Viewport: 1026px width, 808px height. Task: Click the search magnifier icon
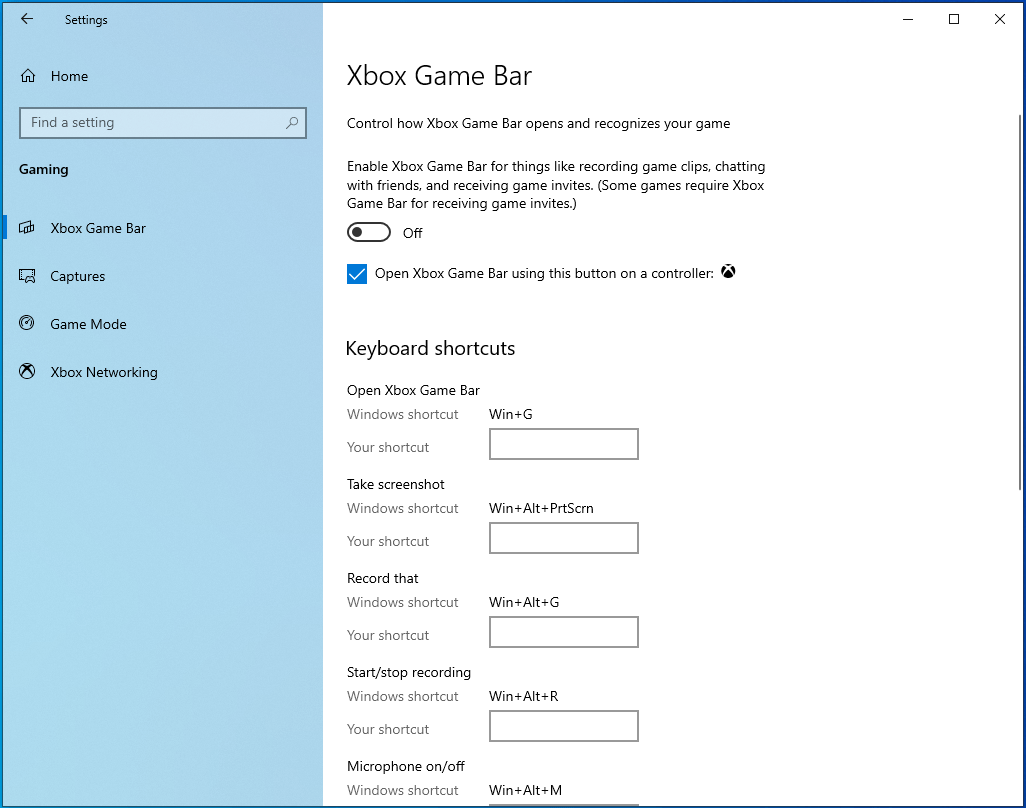(292, 123)
